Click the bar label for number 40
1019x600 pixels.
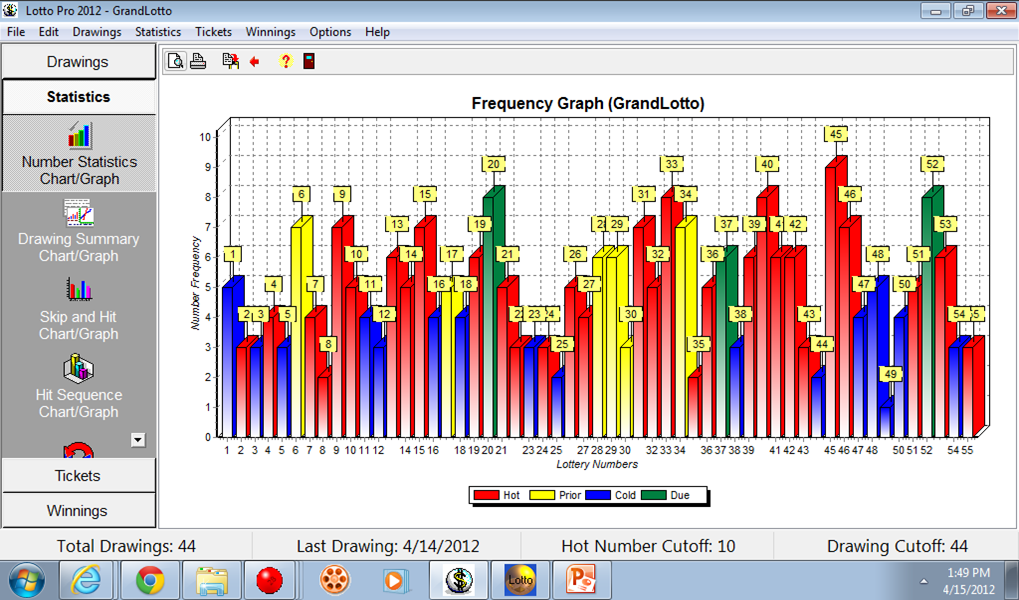(767, 164)
